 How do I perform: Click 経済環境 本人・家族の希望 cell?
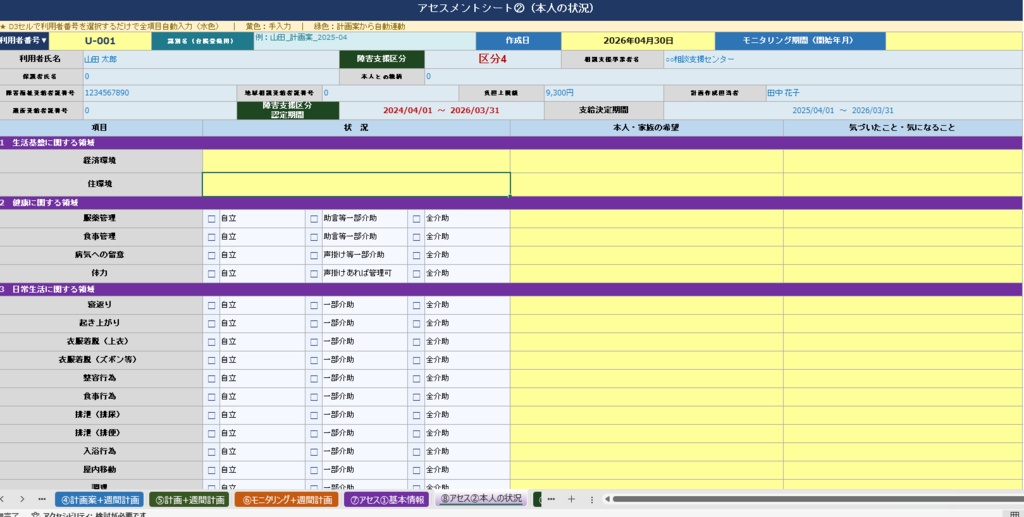tap(647, 161)
